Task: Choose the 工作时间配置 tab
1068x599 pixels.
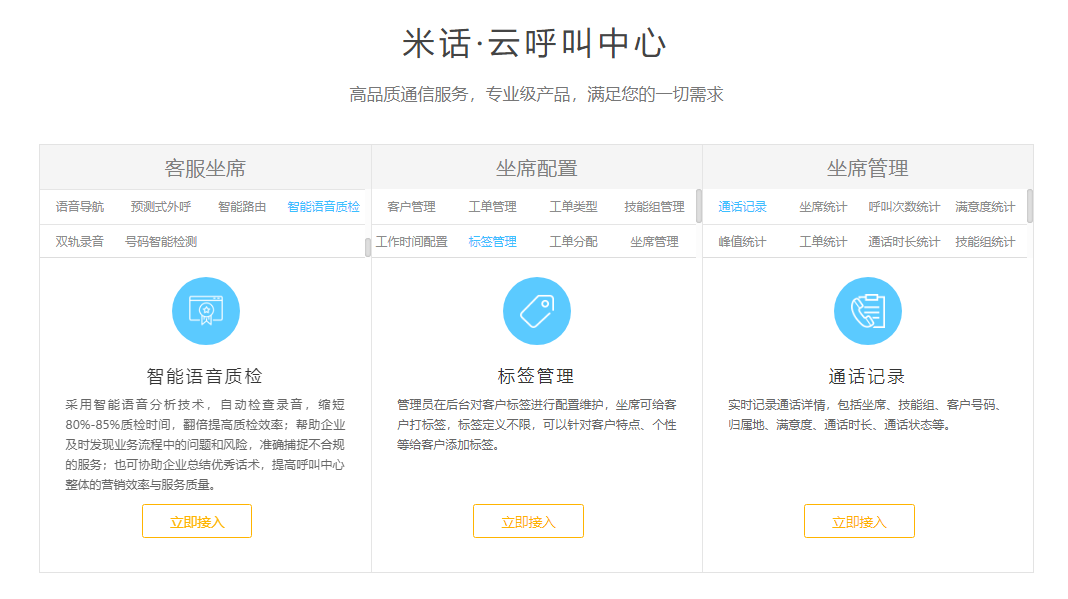Action: (411, 241)
